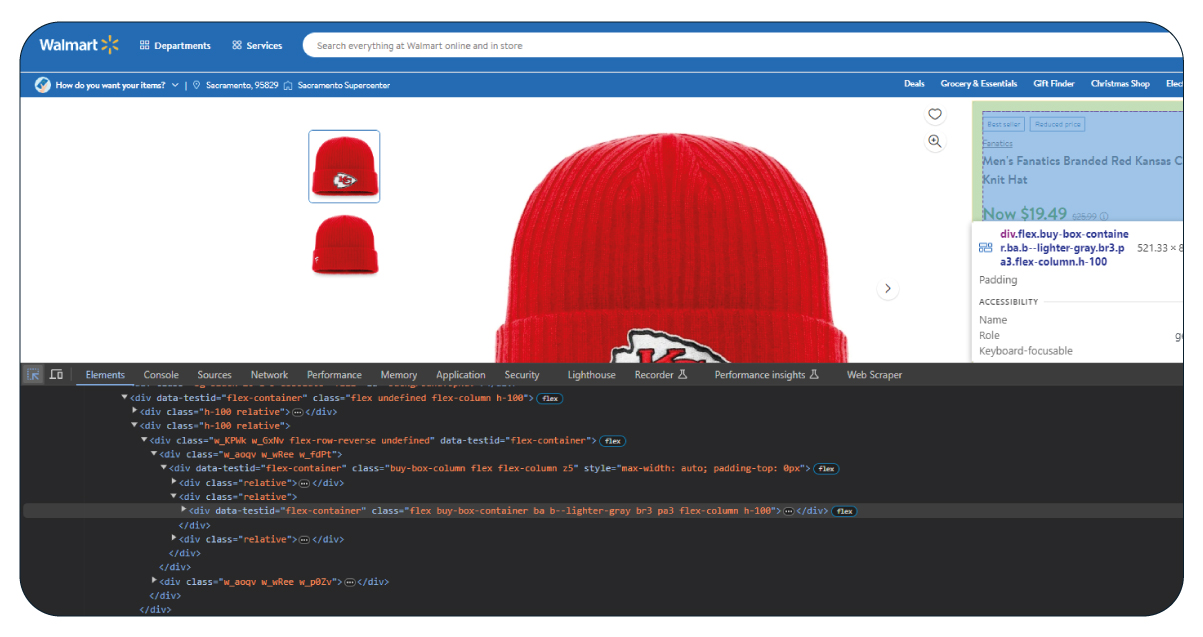Focus the Walmart search field
The height and width of the screenshot is (637, 1203).
[x=740, y=45]
